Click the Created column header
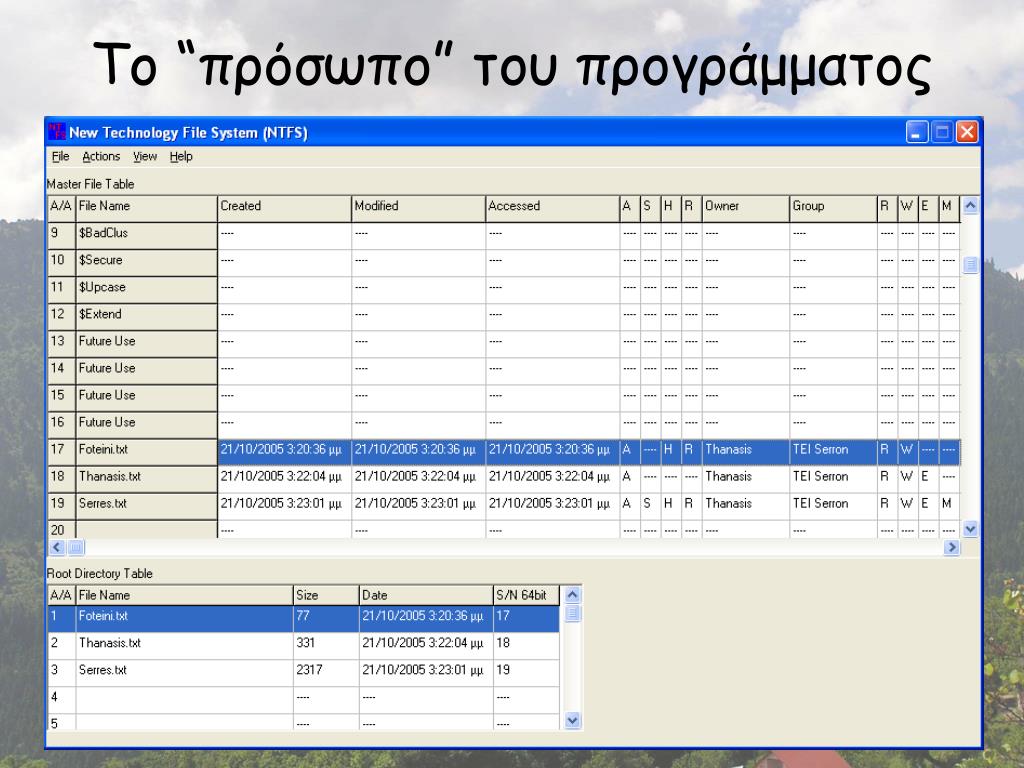This screenshot has width=1024, height=768. [x=284, y=208]
